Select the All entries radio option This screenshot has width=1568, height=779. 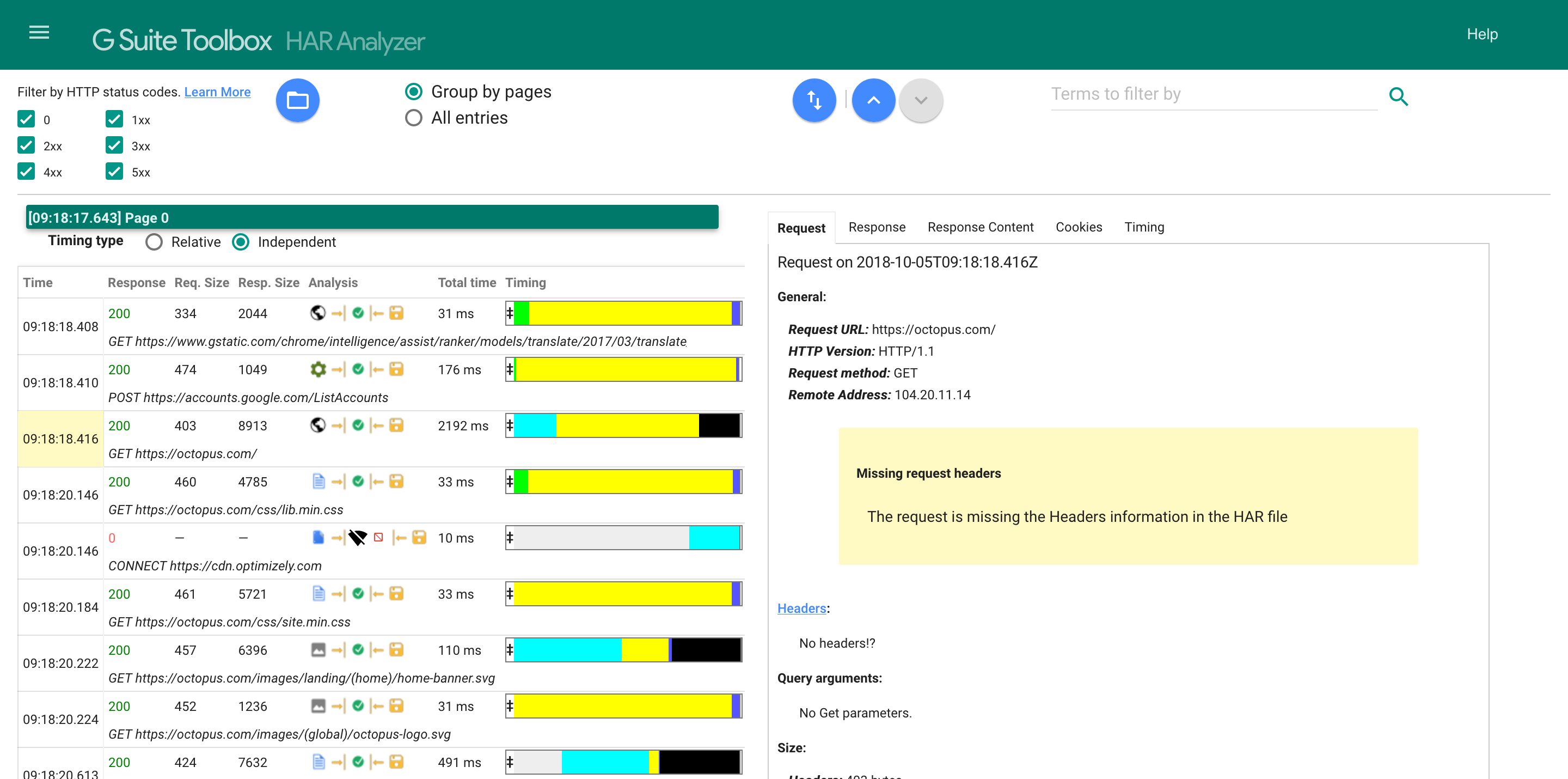[413, 118]
